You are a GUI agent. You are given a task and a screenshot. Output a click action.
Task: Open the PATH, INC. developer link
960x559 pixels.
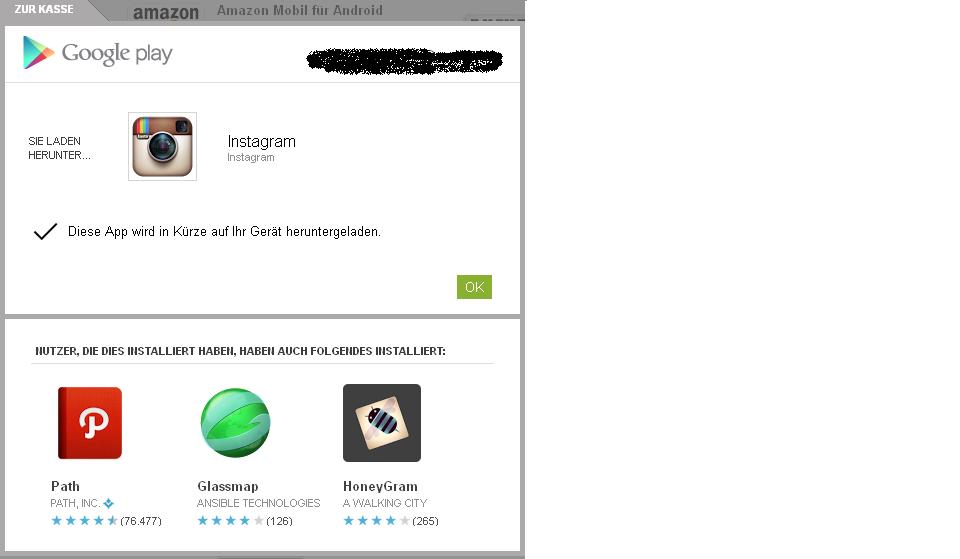point(75,503)
